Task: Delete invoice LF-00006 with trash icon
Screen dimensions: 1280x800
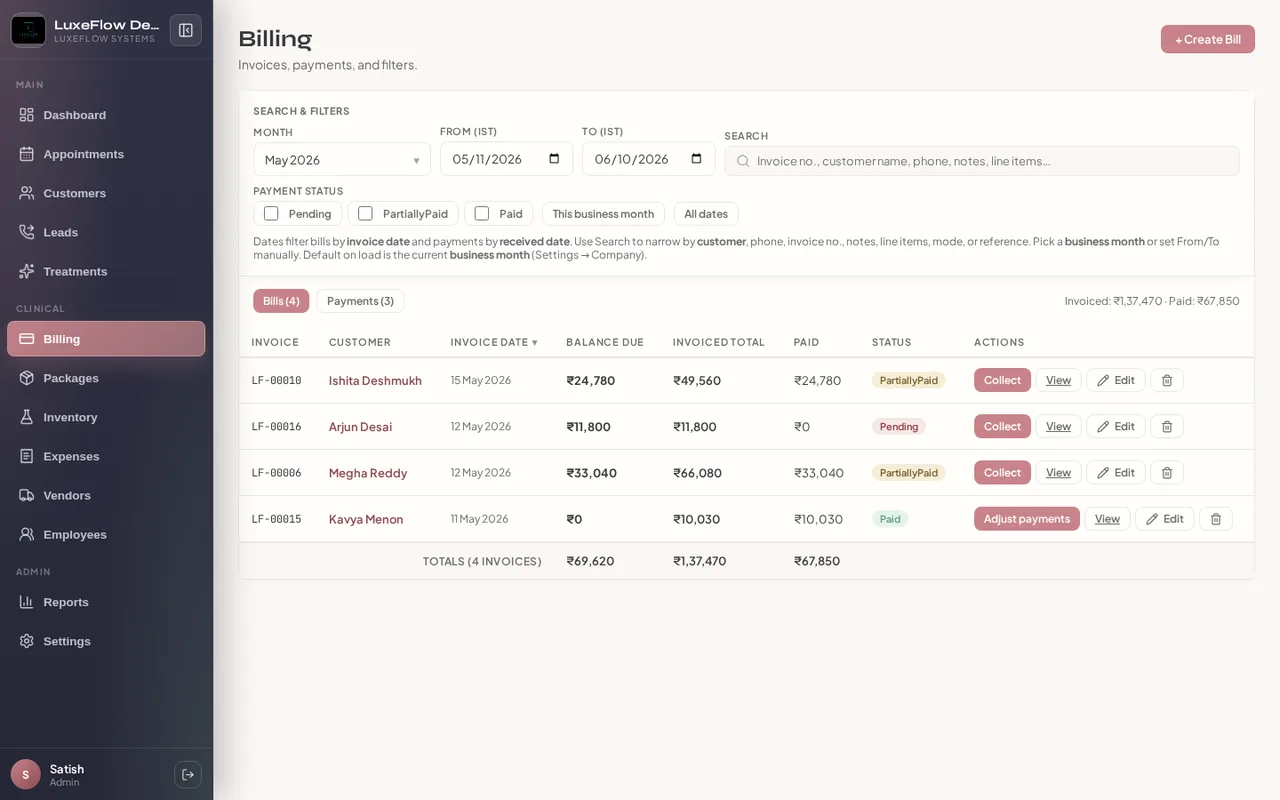Action: pos(1167,472)
